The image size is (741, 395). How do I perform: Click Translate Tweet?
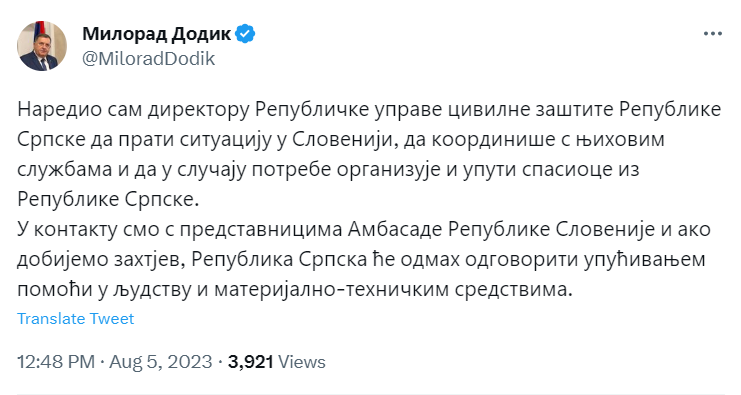pos(76,318)
